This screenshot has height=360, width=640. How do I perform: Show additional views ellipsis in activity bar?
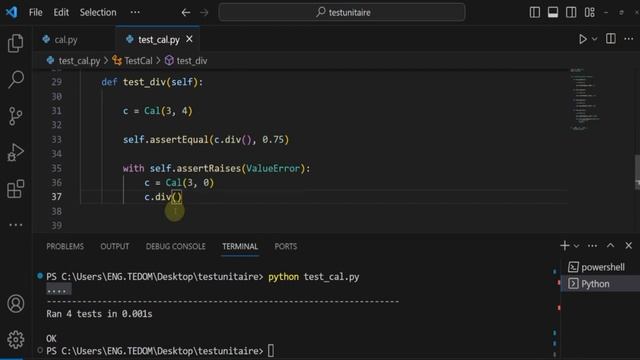(16, 225)
